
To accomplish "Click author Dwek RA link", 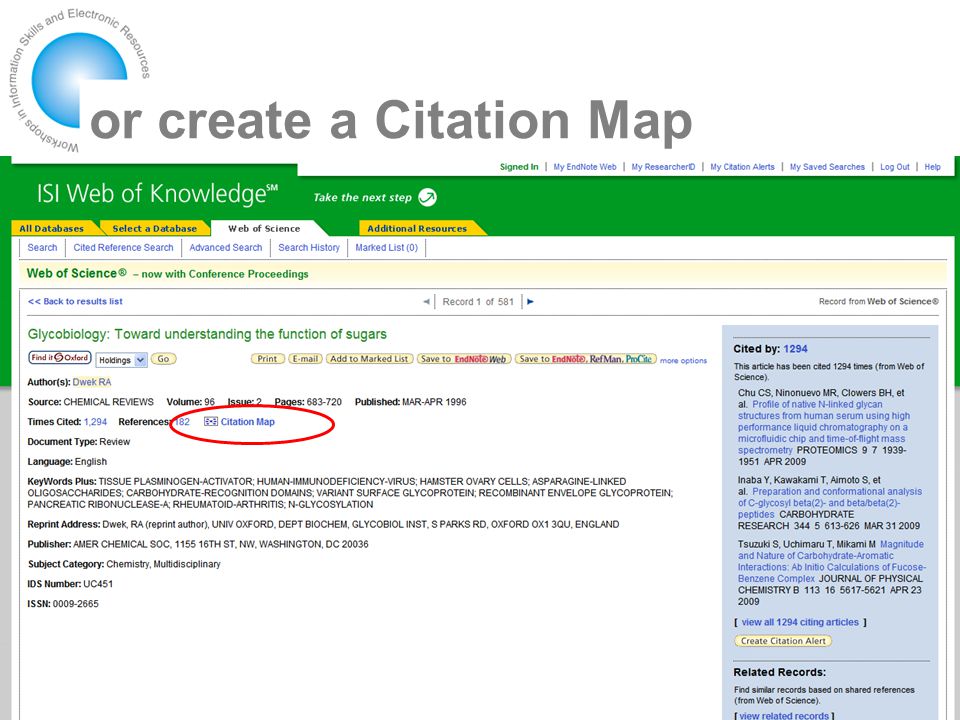I will click(92, 382).
